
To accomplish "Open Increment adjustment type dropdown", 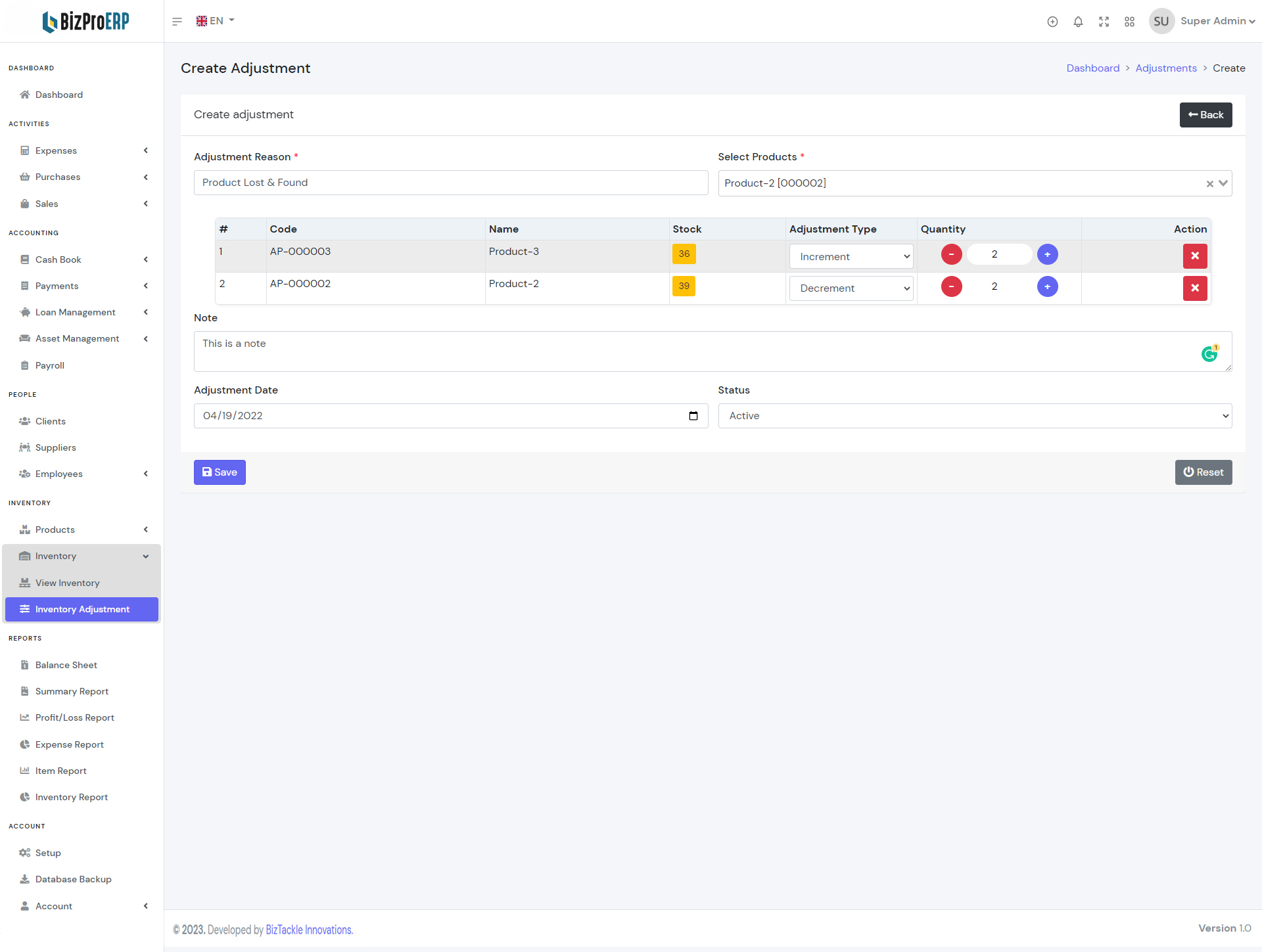I will tap(851, 256).
